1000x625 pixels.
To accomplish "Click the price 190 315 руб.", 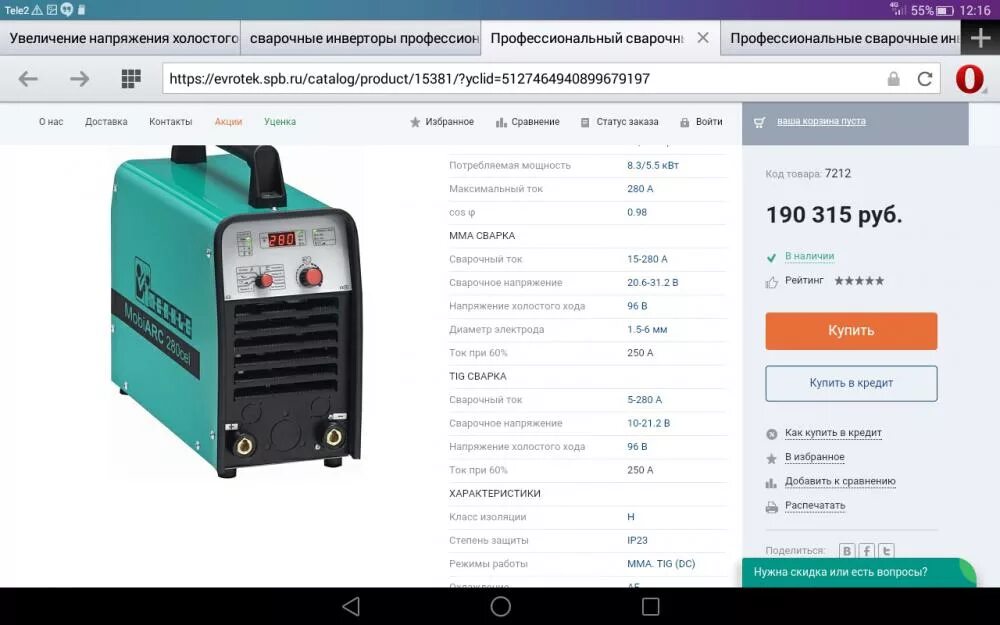I will pyautogui.click(x=834, y=215).
